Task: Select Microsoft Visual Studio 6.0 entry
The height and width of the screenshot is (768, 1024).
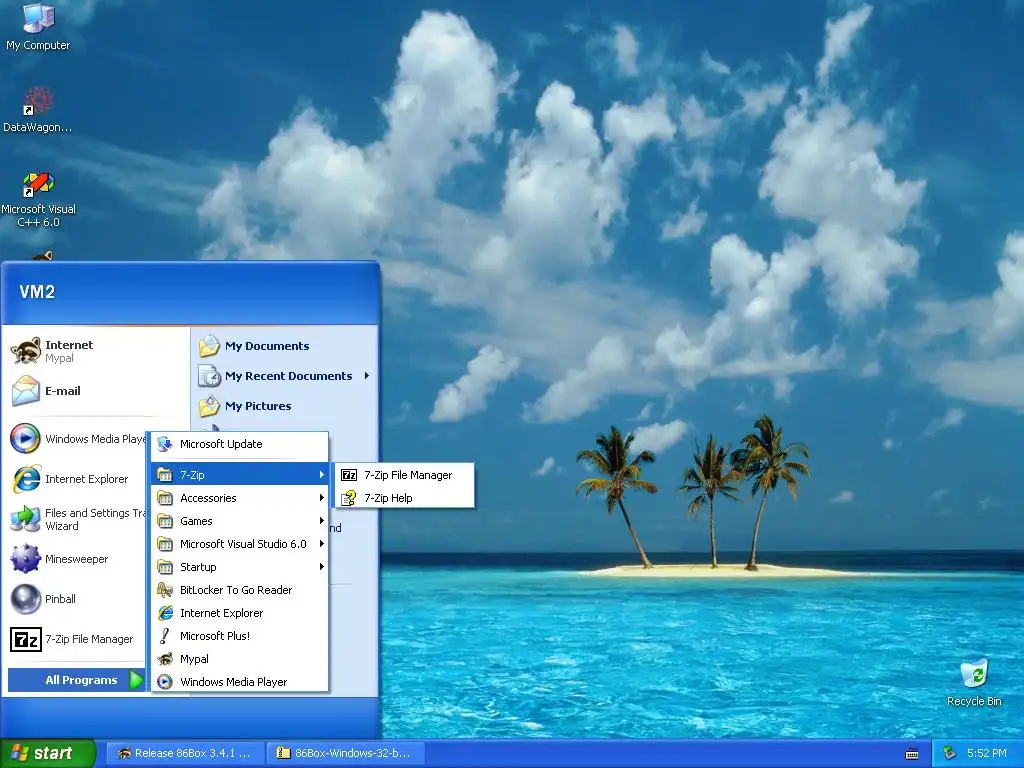Action: 240,543
